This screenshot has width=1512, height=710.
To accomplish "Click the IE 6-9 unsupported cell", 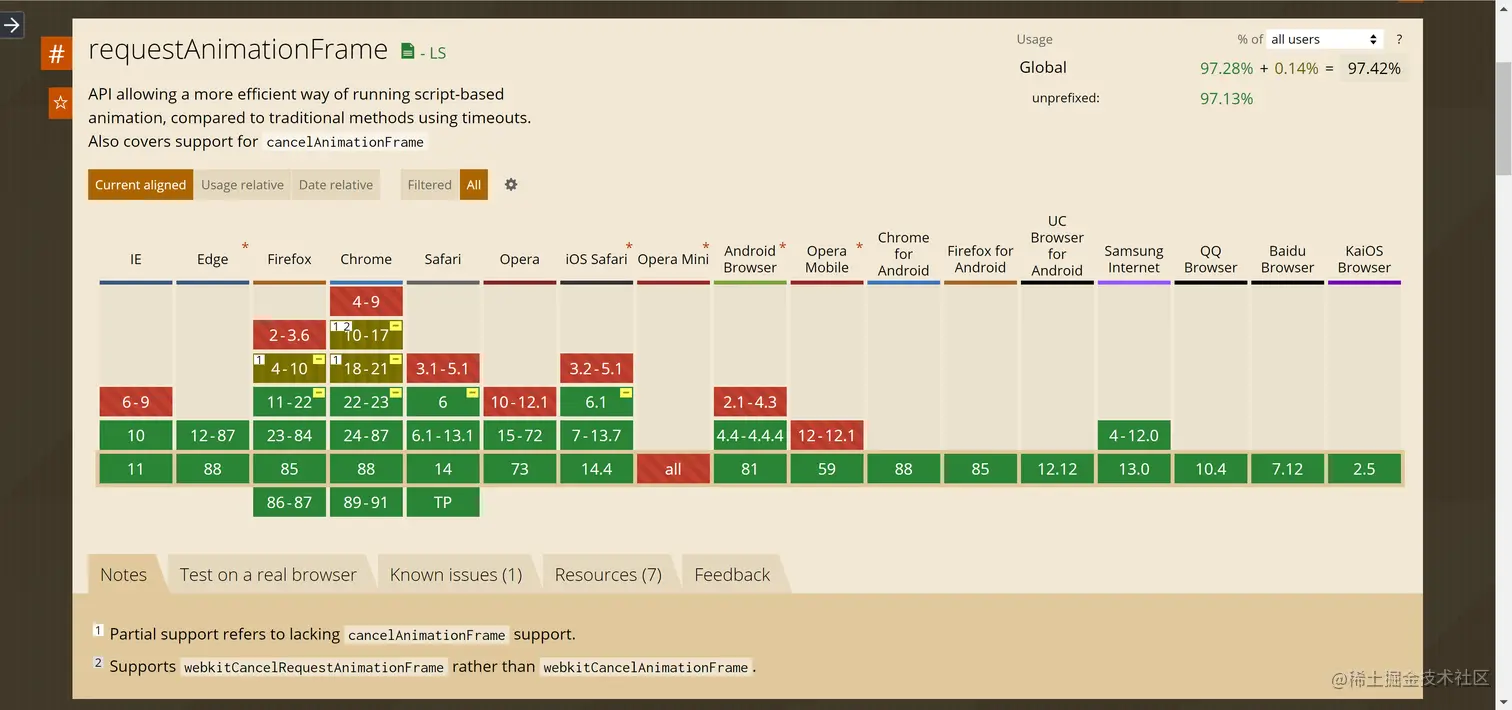I will (136, 402).
